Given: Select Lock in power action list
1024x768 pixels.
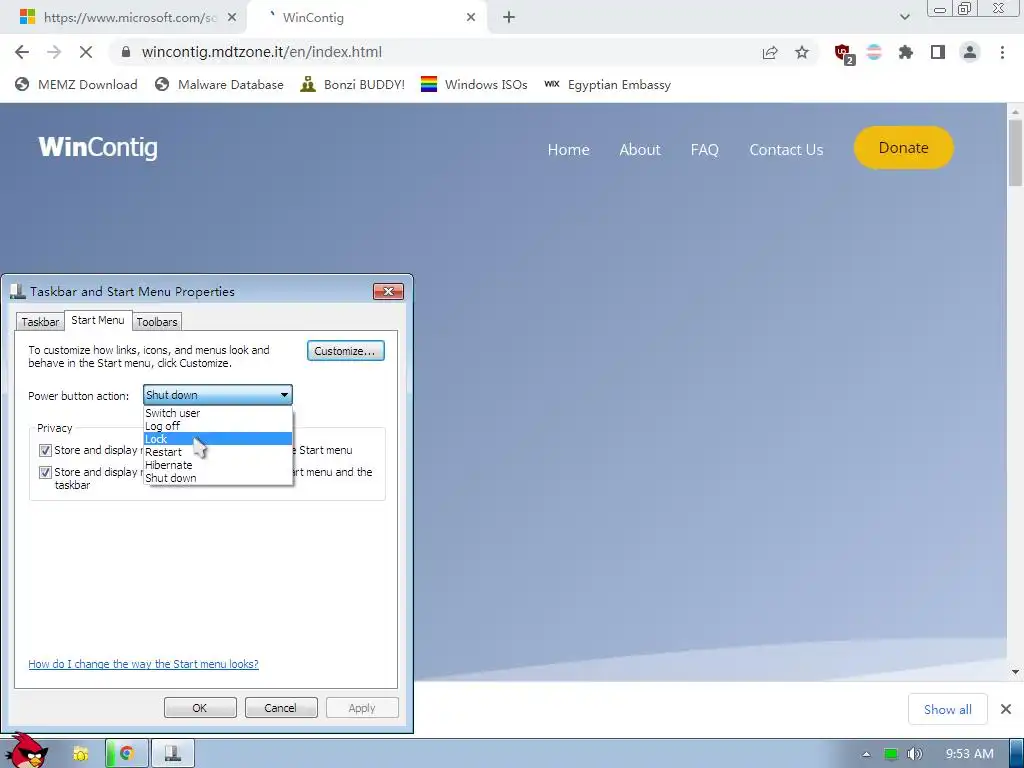Looking at the screenshot, I should (217, 439).
